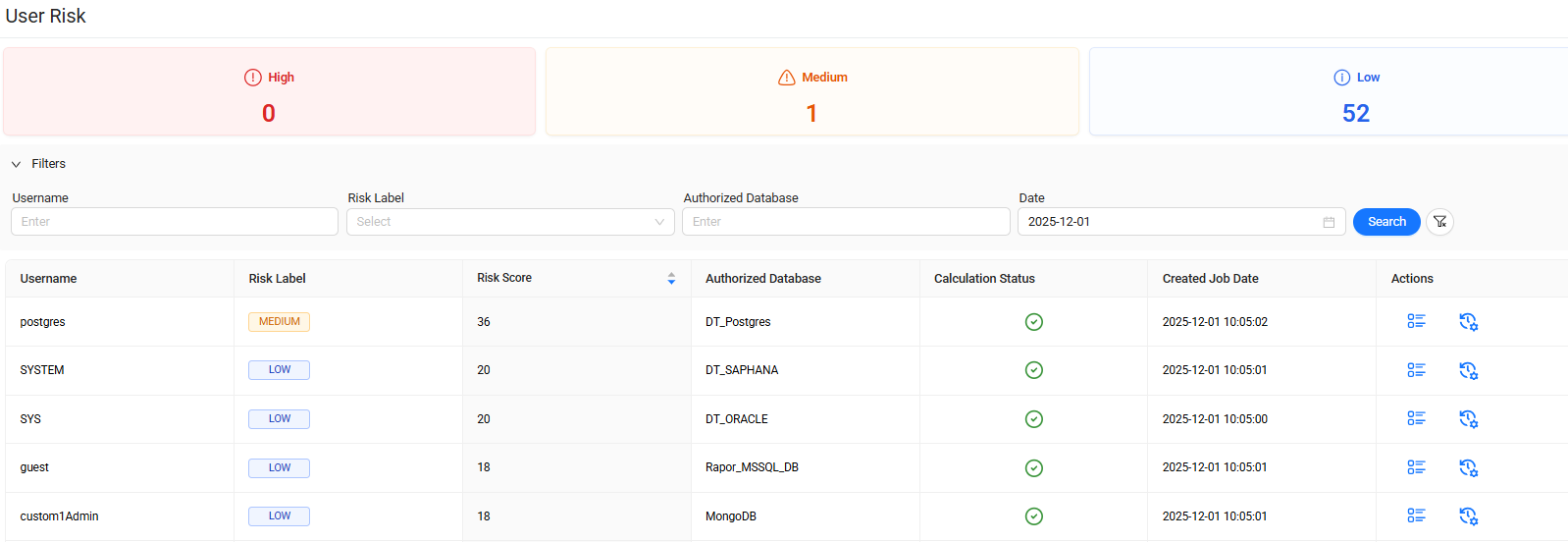Open the calendar icon in Date field

1329,222
